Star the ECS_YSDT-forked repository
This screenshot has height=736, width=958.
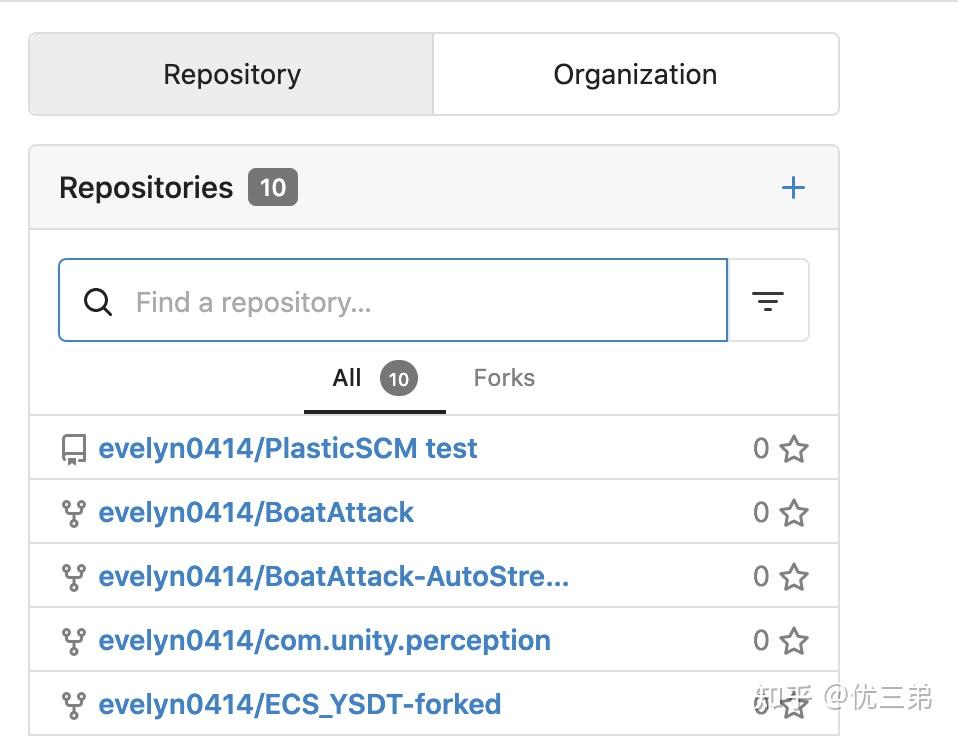(x=794, y=705)
